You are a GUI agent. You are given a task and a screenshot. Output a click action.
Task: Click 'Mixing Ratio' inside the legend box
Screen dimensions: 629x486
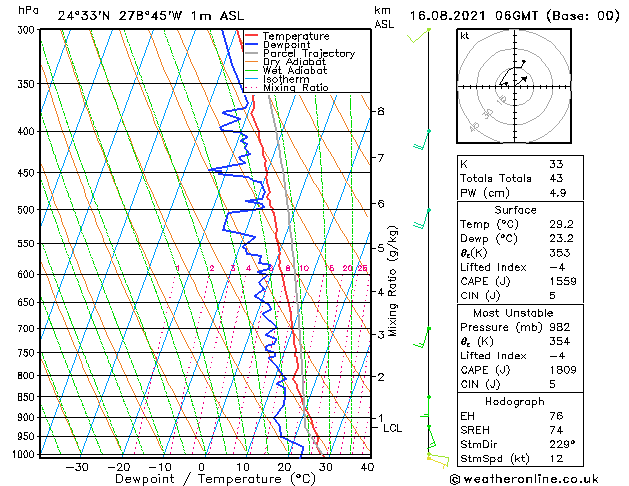296,87
